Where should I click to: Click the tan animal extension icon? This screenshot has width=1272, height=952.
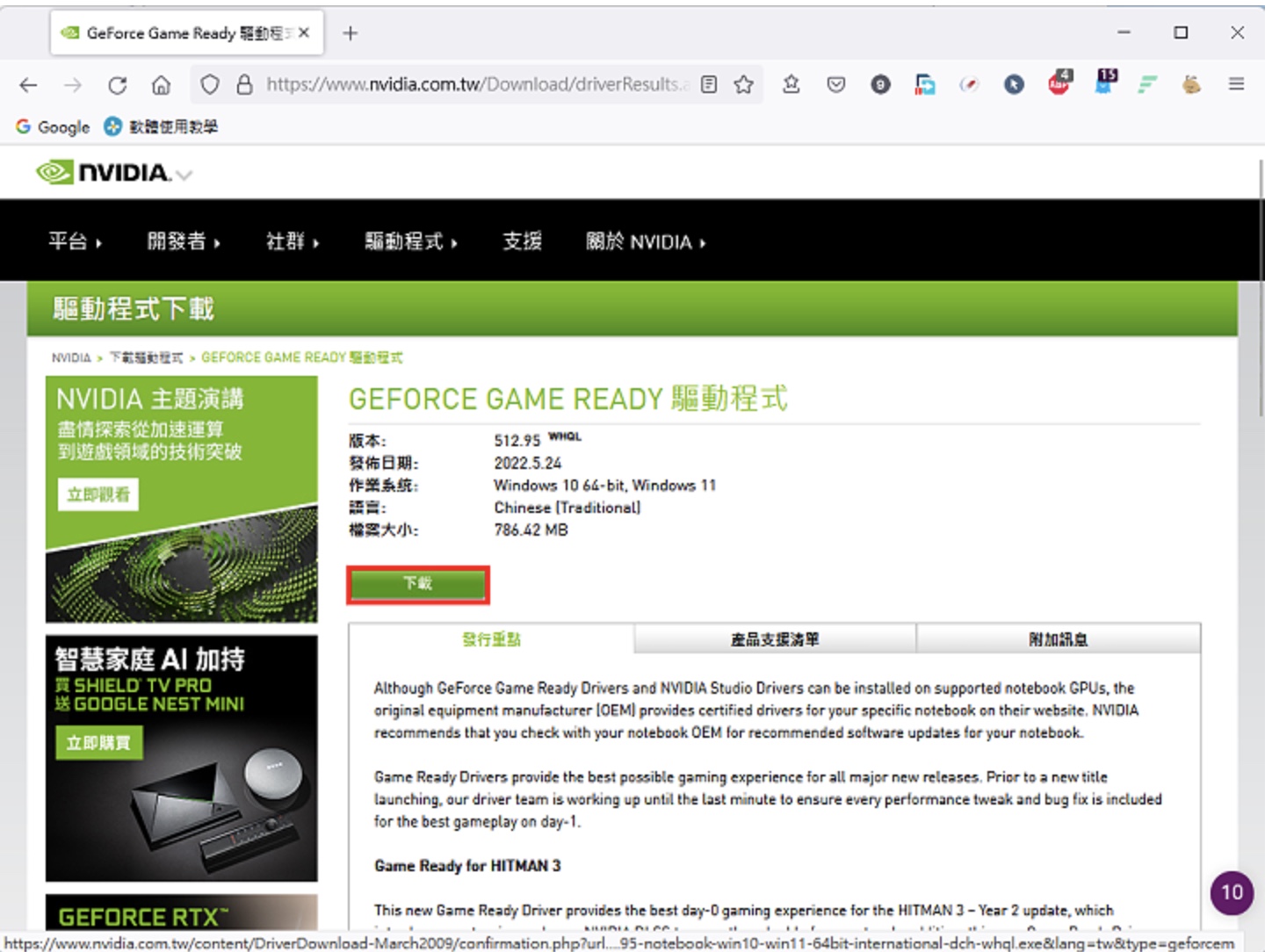pyautogui.click(x=1191, y=84)
